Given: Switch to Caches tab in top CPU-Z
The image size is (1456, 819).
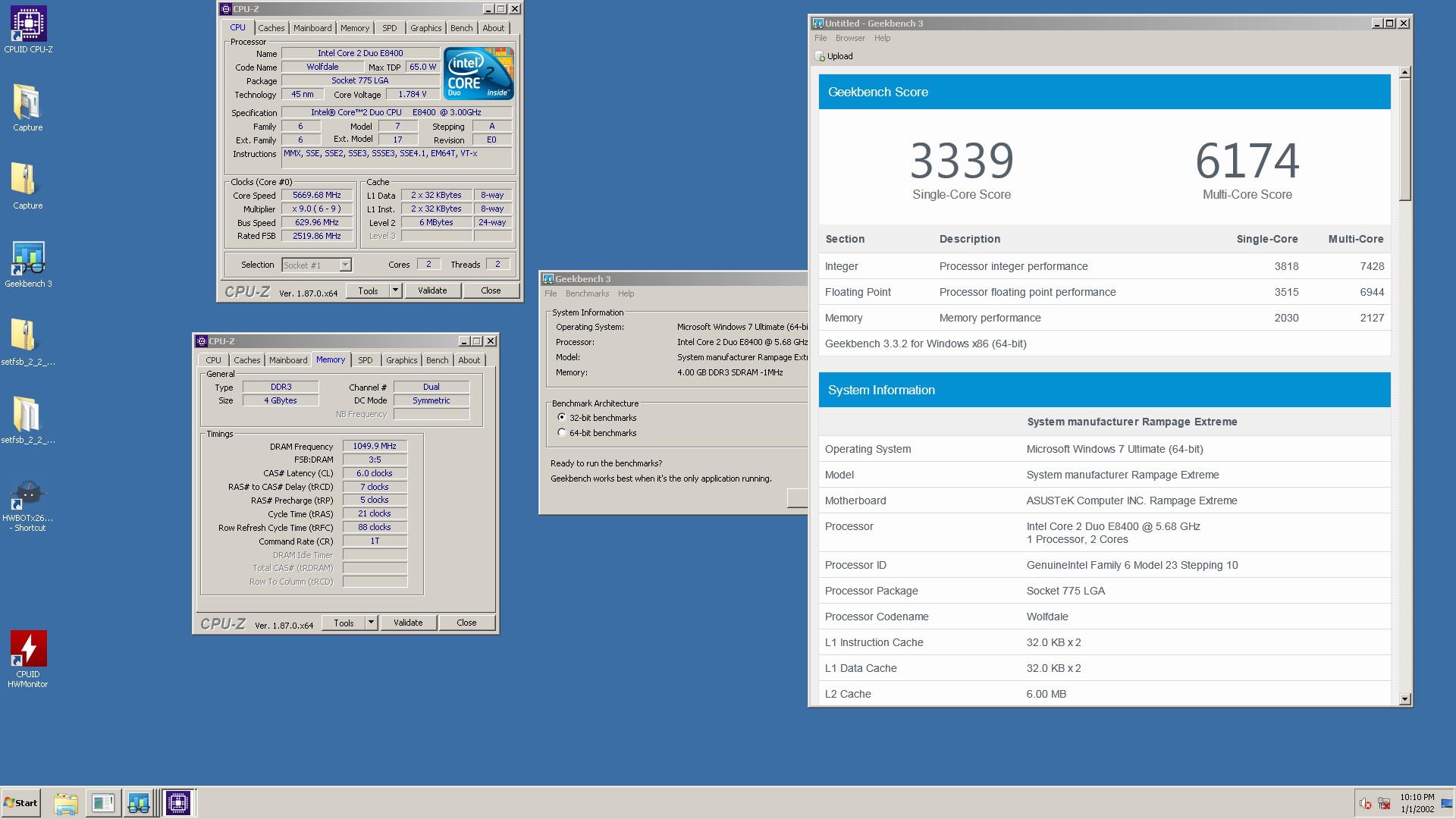Looking at the screenshot, I should click(x=271, y=28).
